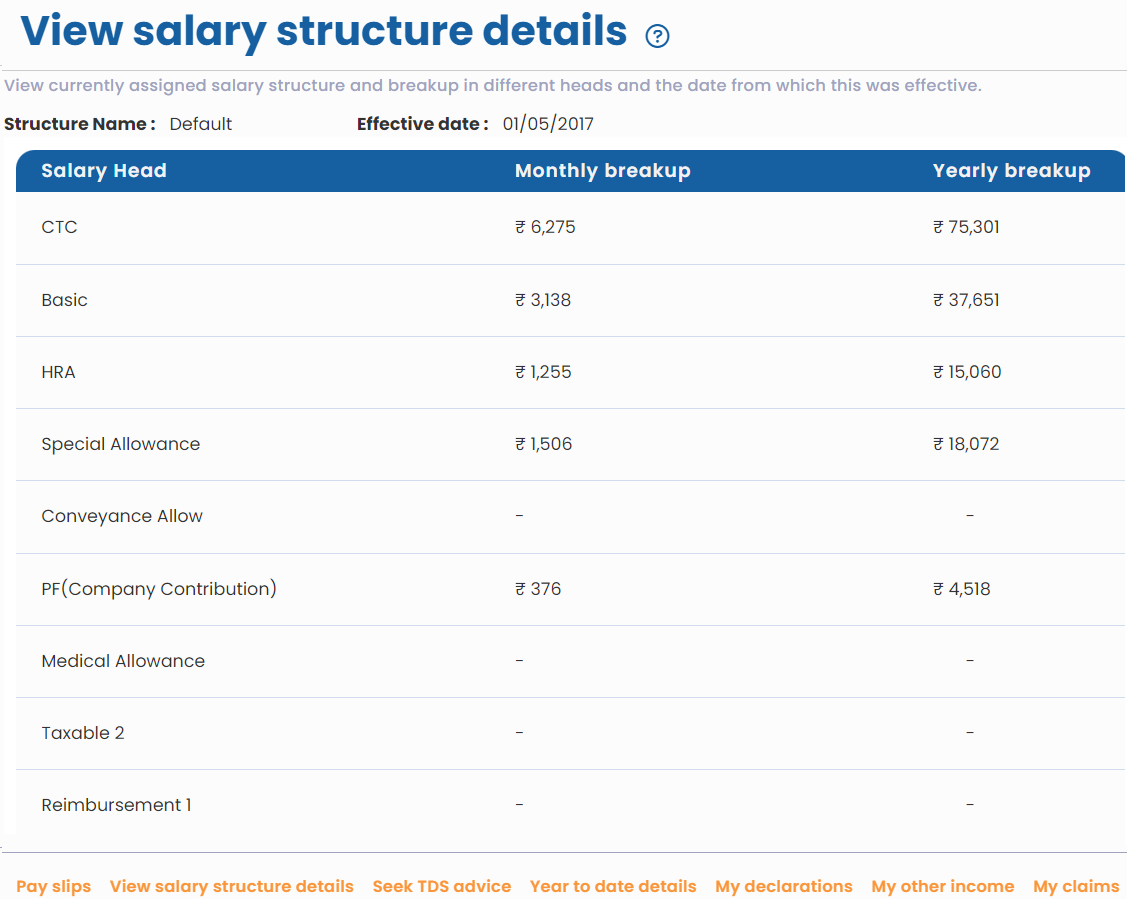The image size is (1127, 899).
Task: Open My claims section
Action: pos(1076,887)
